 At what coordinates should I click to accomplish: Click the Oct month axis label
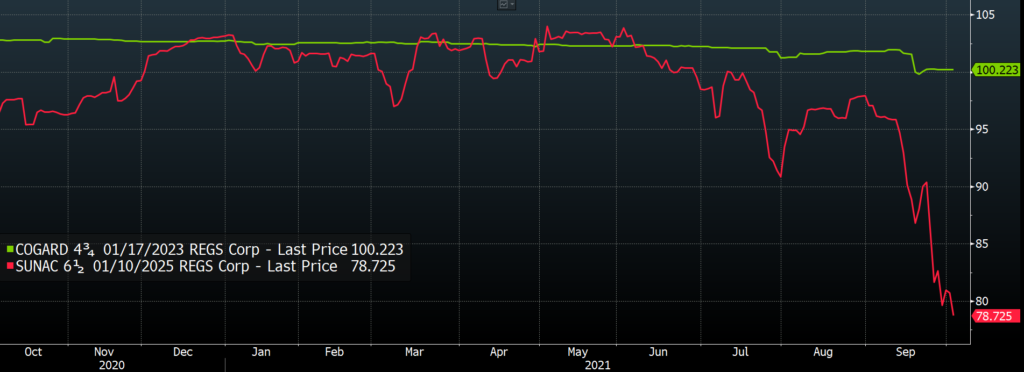point(33,352)
